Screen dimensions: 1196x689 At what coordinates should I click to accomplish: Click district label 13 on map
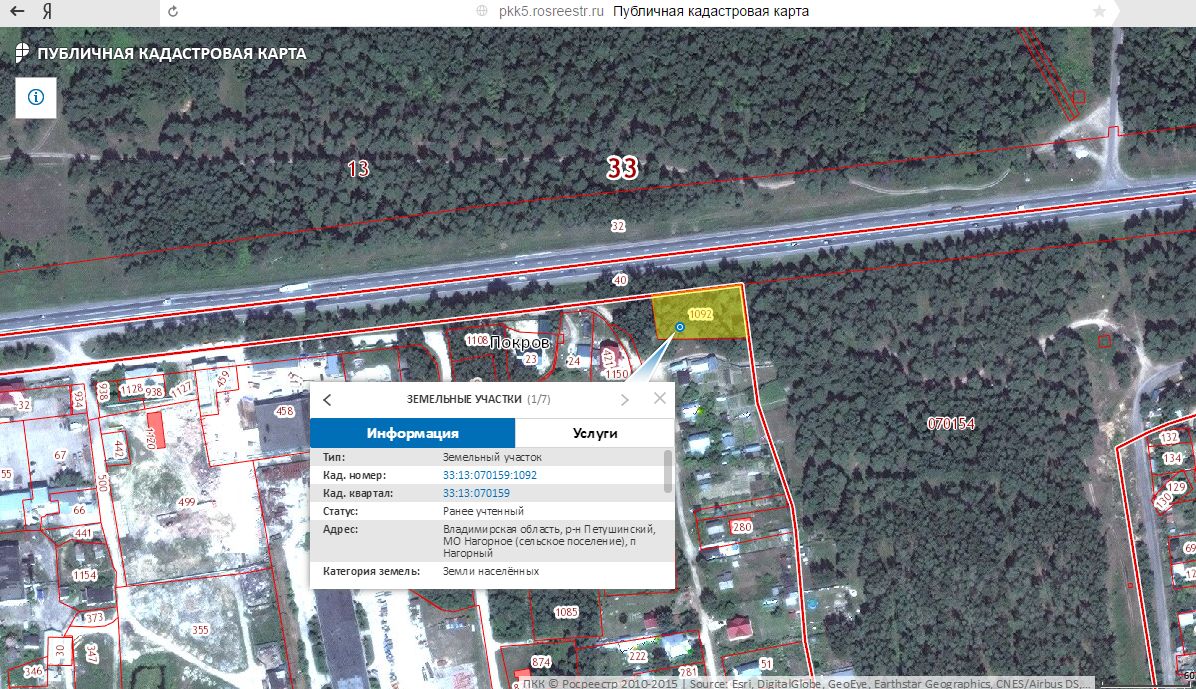(x=358, y=168)
